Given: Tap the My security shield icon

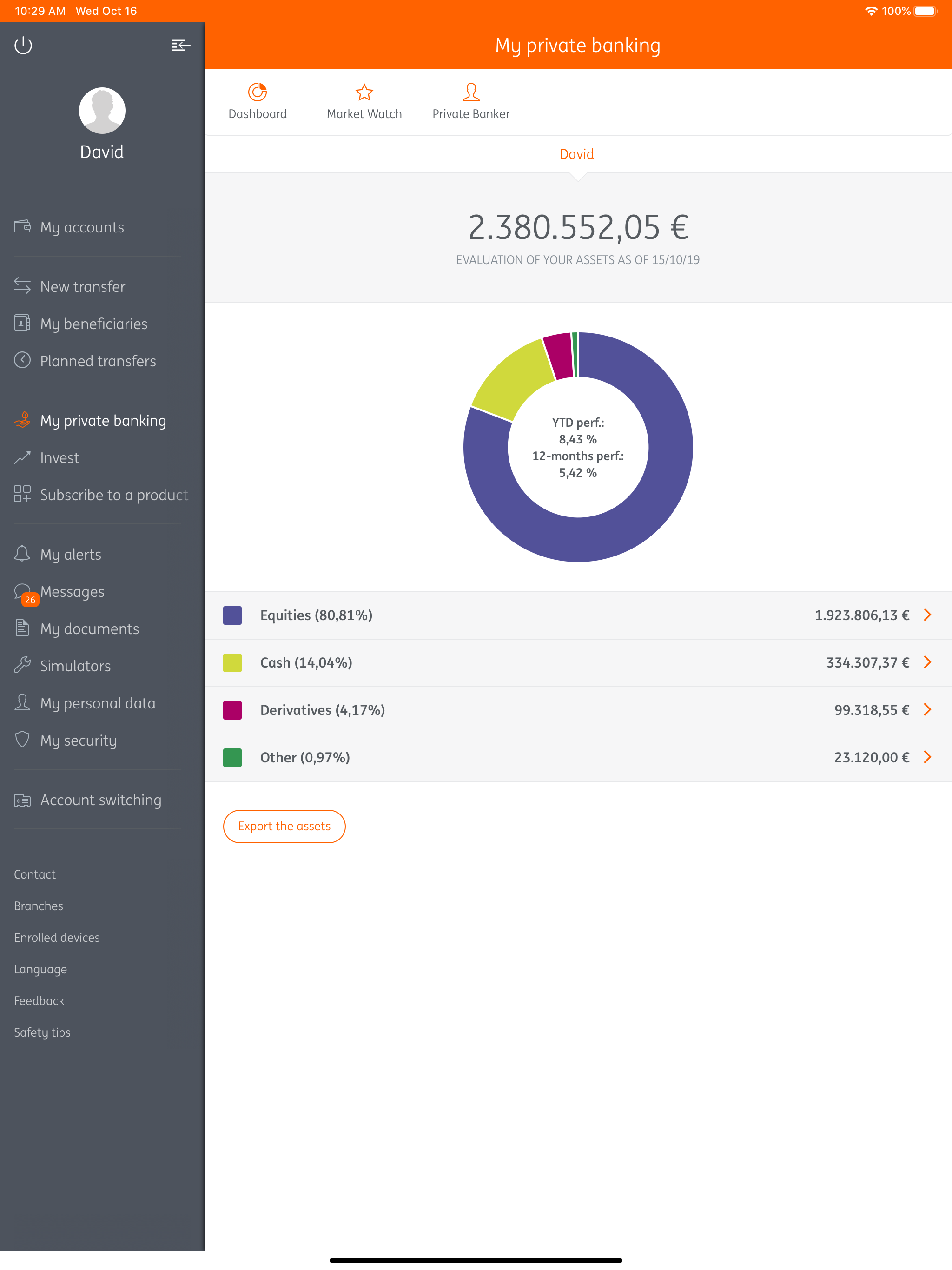Looking at the screenshot, I should (22, 740).
